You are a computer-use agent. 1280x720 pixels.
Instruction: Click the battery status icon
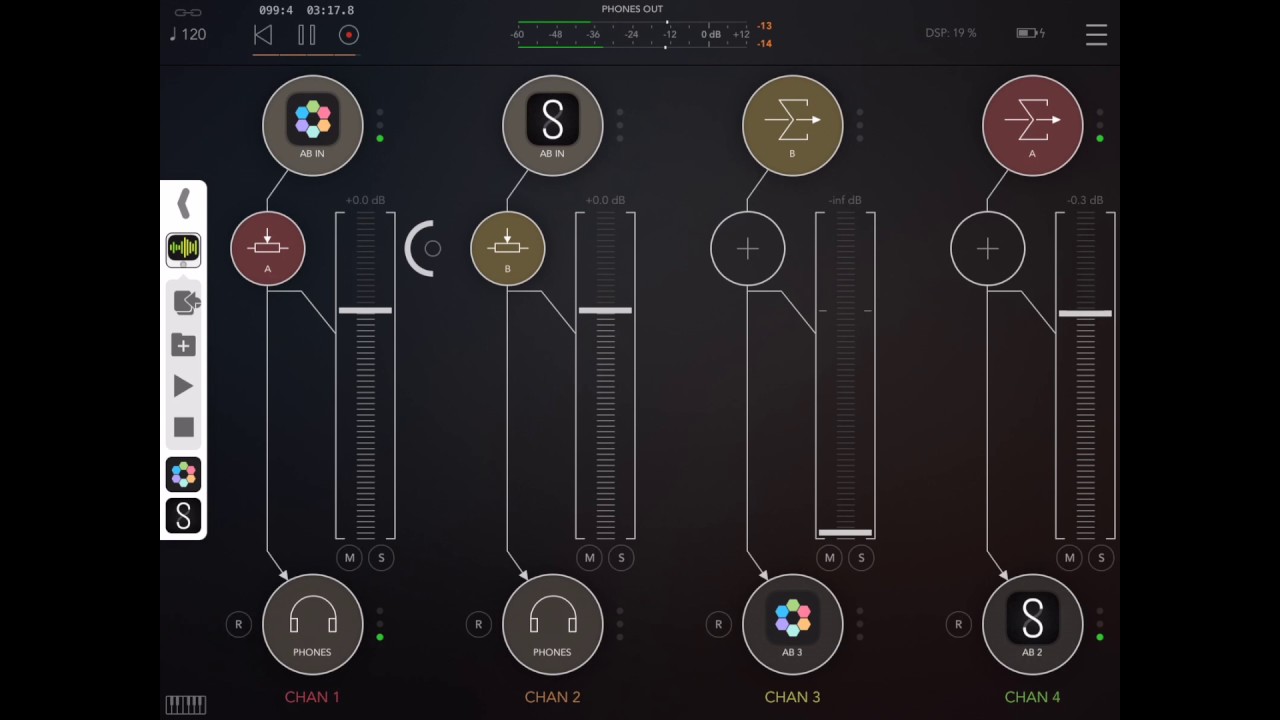click(1030, 33)
